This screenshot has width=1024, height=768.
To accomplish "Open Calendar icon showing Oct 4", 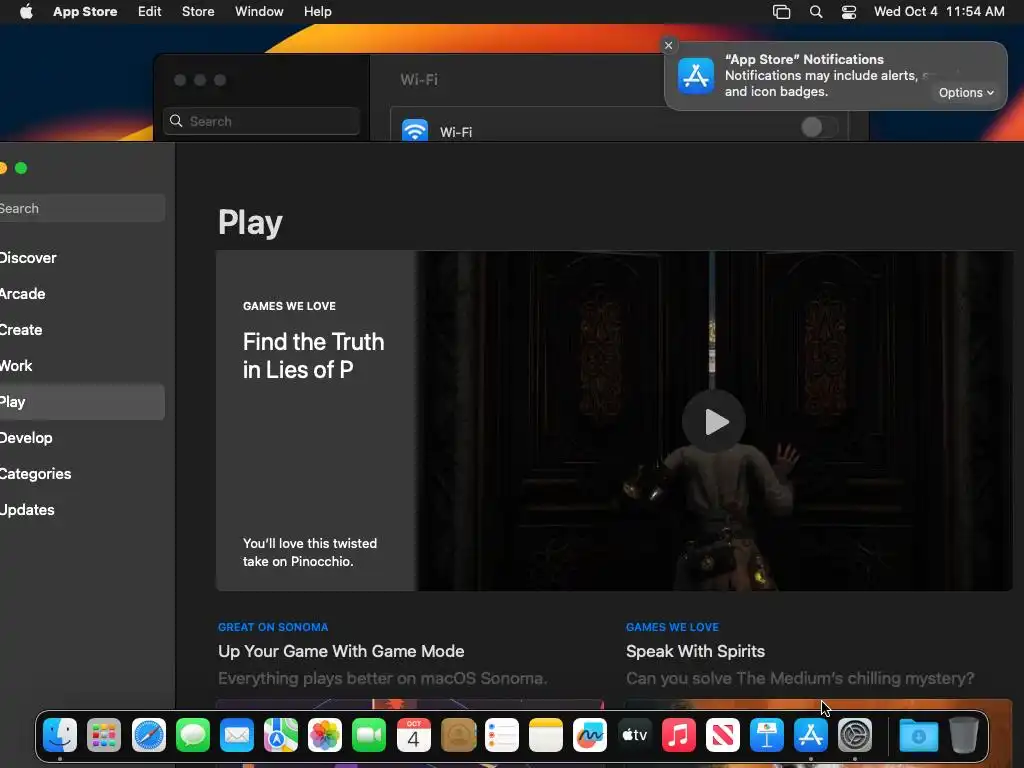I will [413, 735].
